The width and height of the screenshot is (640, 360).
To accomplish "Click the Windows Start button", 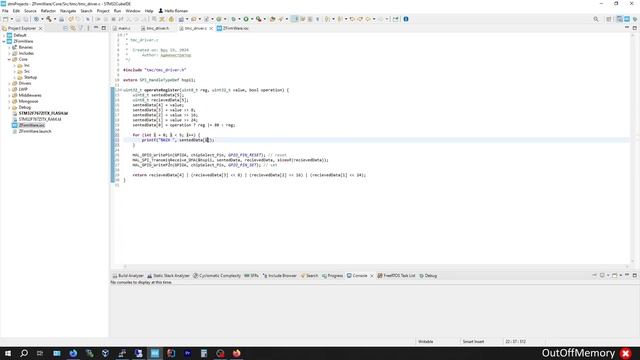I will pyautogui.click(x=8, y=353).
